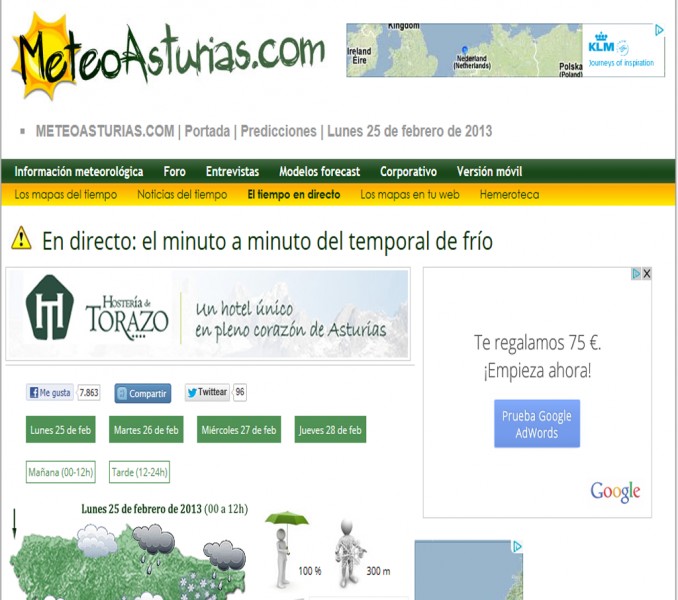This screenshot has width=678, height=600.
Task: Click the AdChoices icon on KLM ad
Action: [x=659, y=31]
